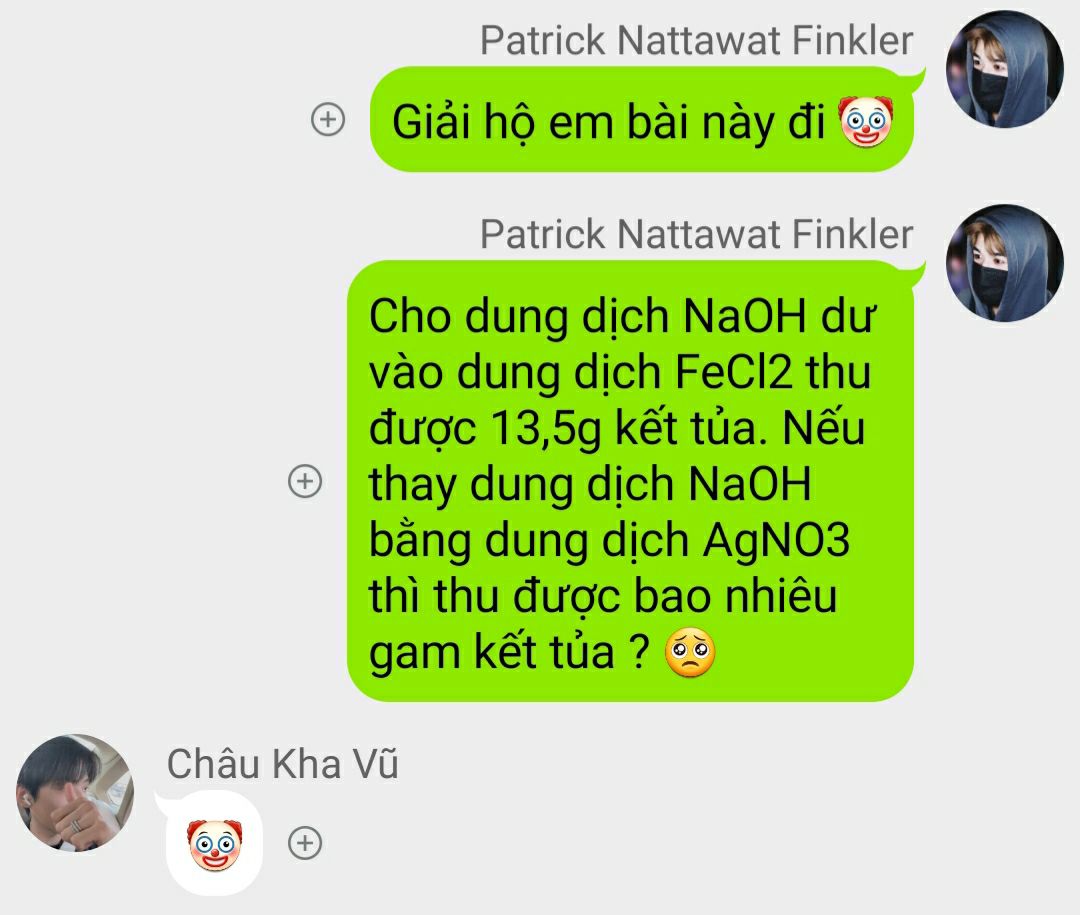This screenshot has height=915, width=1080.
Task: Select the clown emoji in "Giải hộ em" message
Action: [x=865, y=122]
